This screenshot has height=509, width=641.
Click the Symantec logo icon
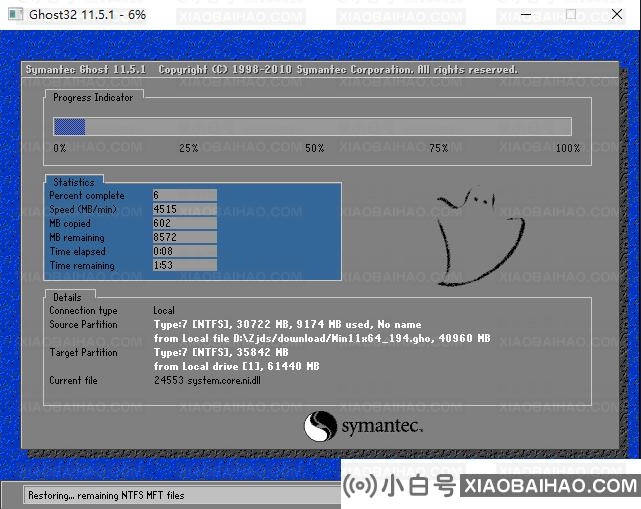click(320, 426)
